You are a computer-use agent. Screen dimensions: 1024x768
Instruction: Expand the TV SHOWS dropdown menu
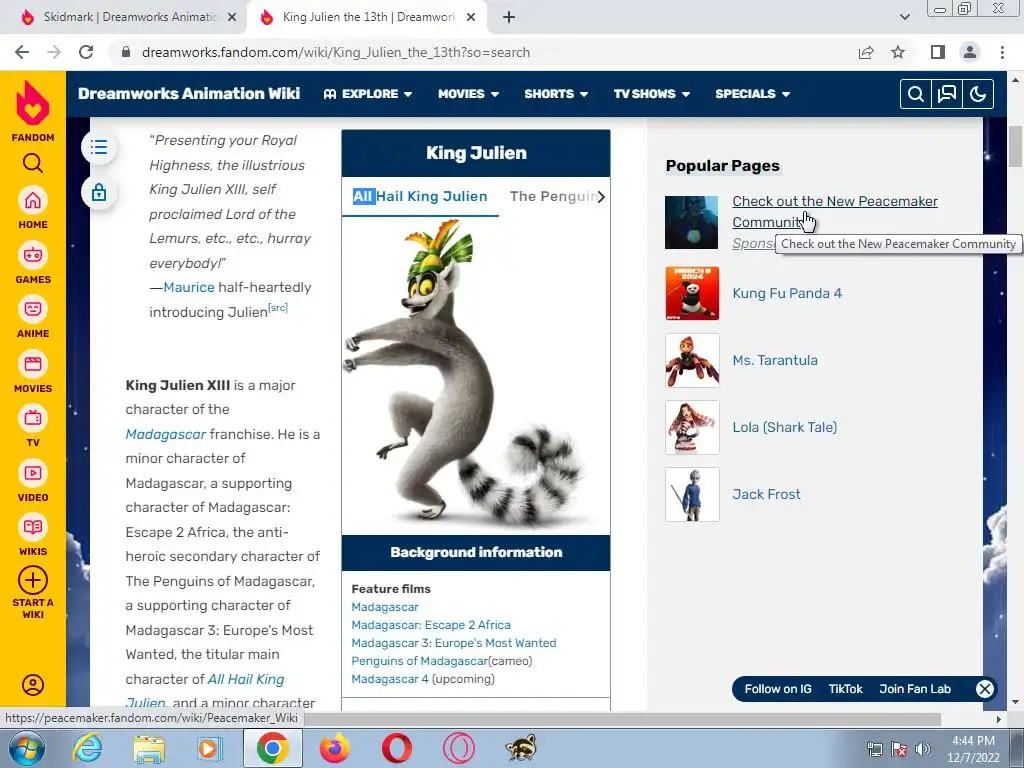tap(651, 94)
